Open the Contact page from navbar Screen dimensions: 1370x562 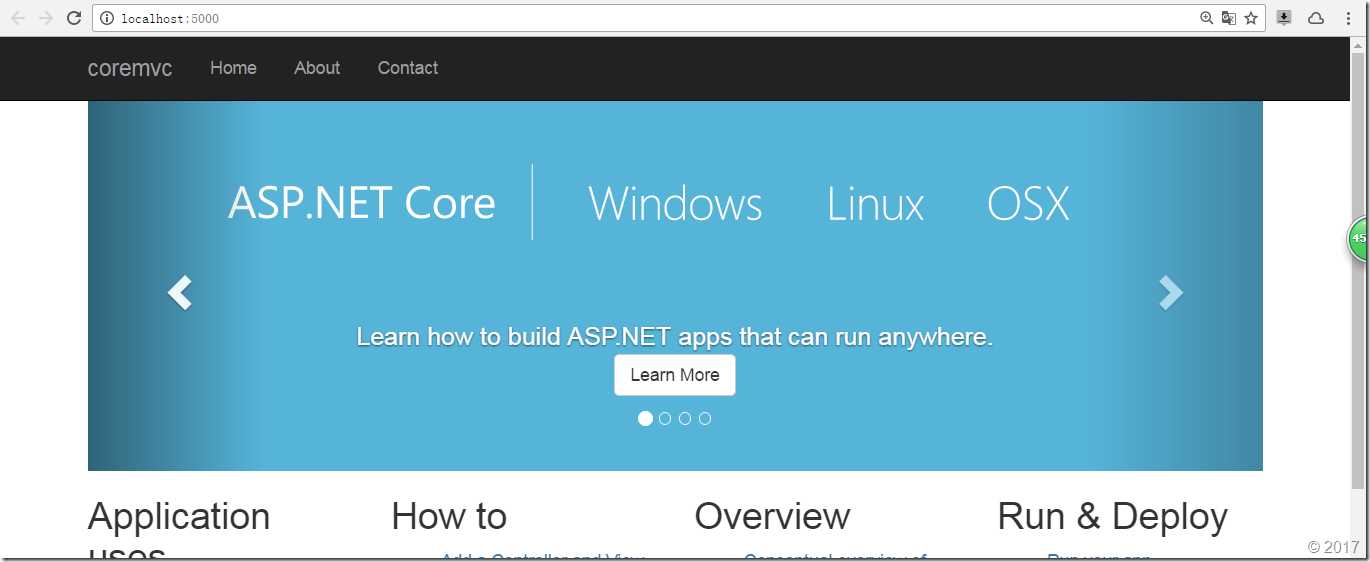click(408, 68)
